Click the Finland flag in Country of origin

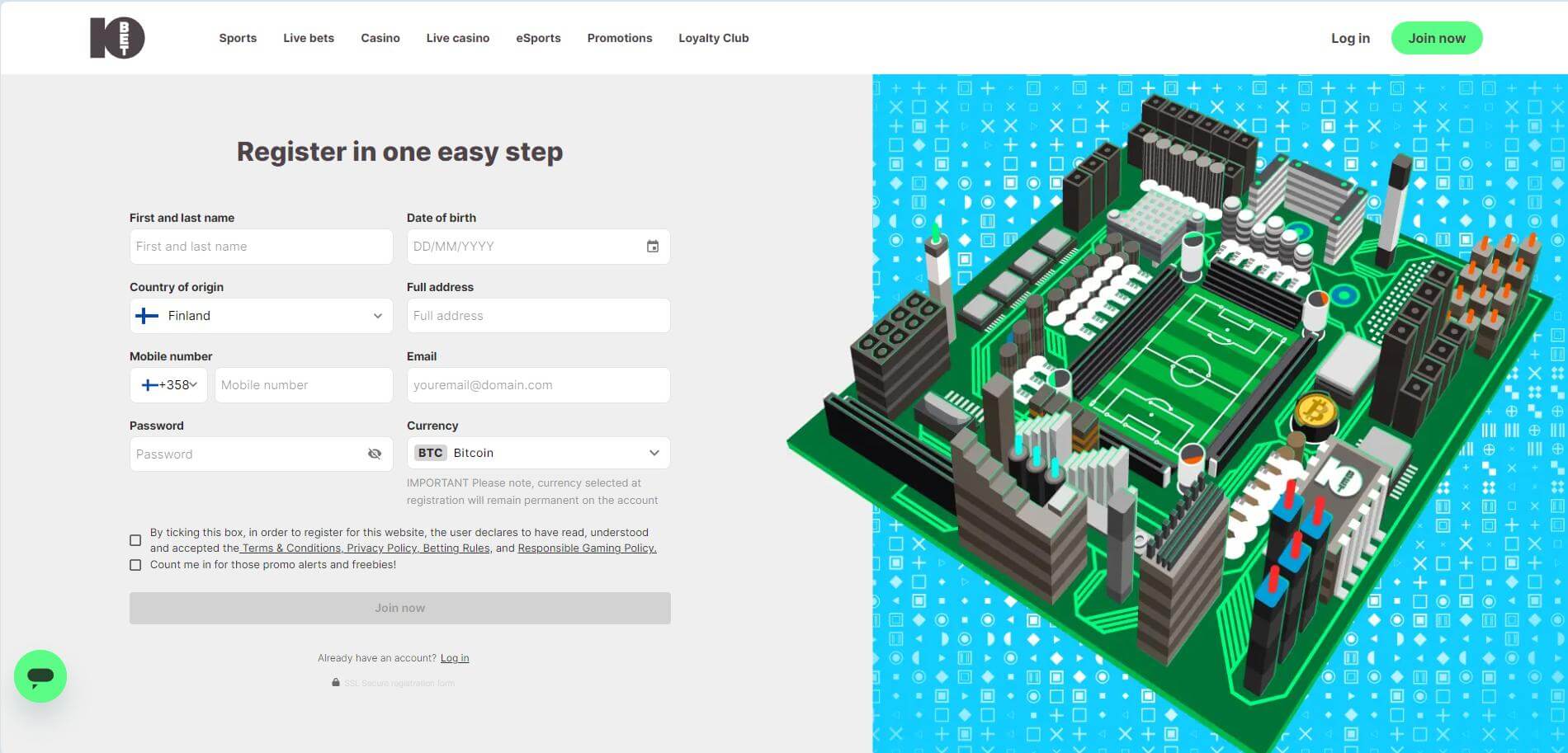(147, 316)
